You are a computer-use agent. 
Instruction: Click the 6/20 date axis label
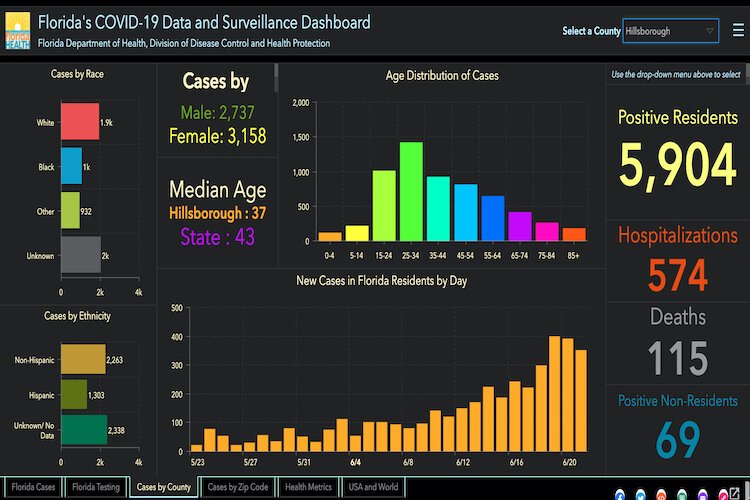(569, 463)
